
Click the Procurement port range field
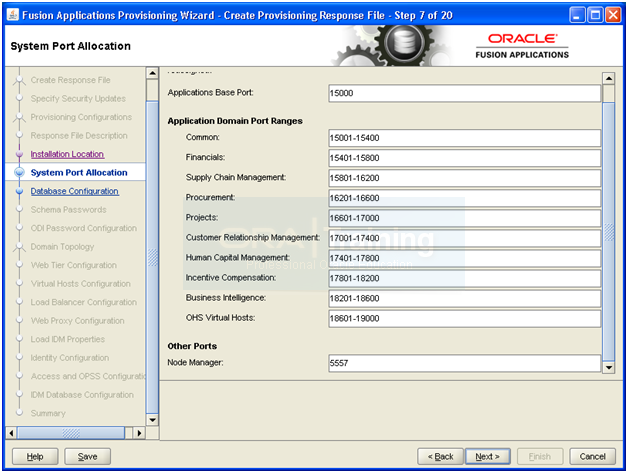(464, 198)
